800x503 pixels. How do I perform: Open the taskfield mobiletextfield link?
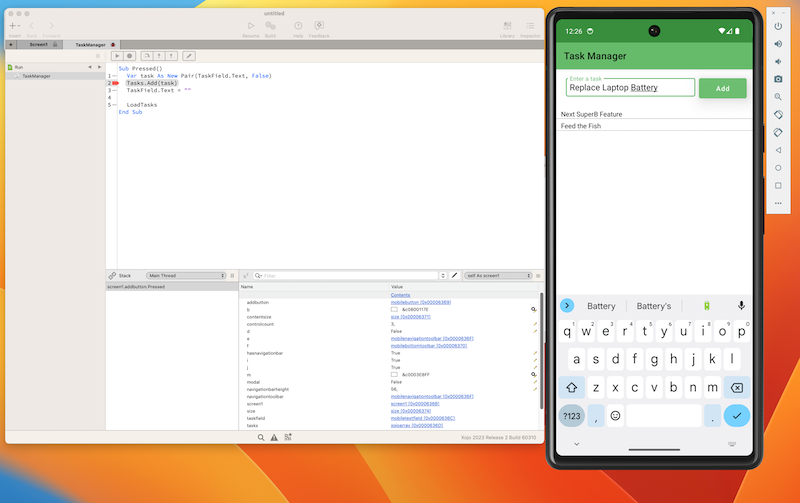[x=423, y=418]
